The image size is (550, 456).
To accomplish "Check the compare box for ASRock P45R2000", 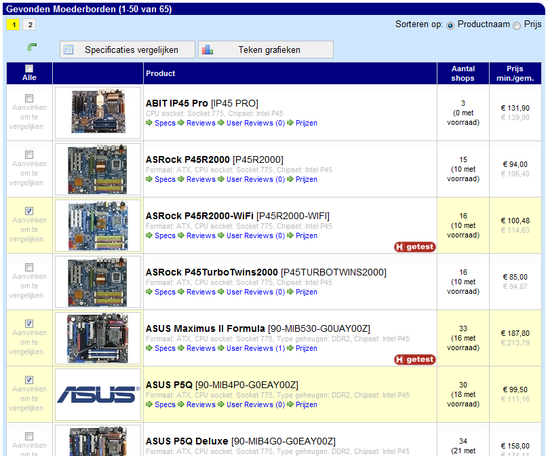I will (29, 155).
